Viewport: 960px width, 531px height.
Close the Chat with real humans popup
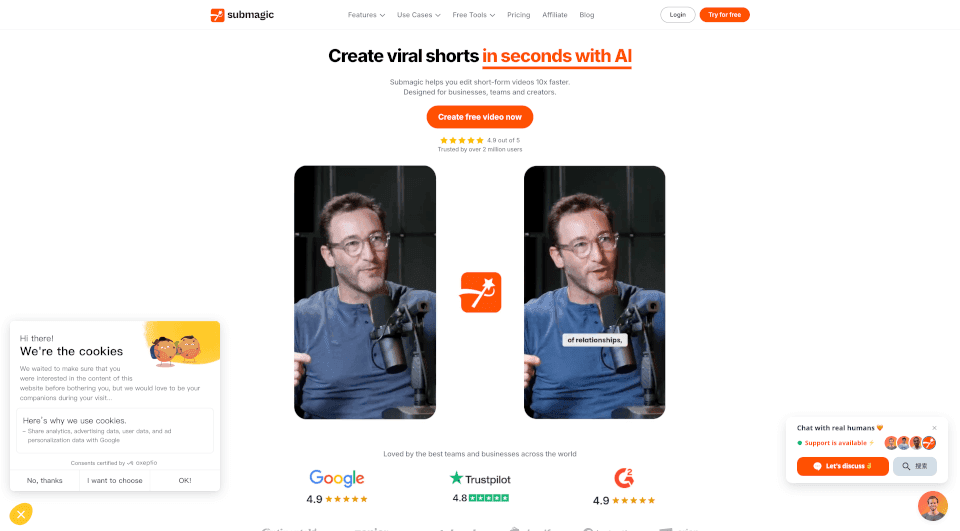(934, 428)
